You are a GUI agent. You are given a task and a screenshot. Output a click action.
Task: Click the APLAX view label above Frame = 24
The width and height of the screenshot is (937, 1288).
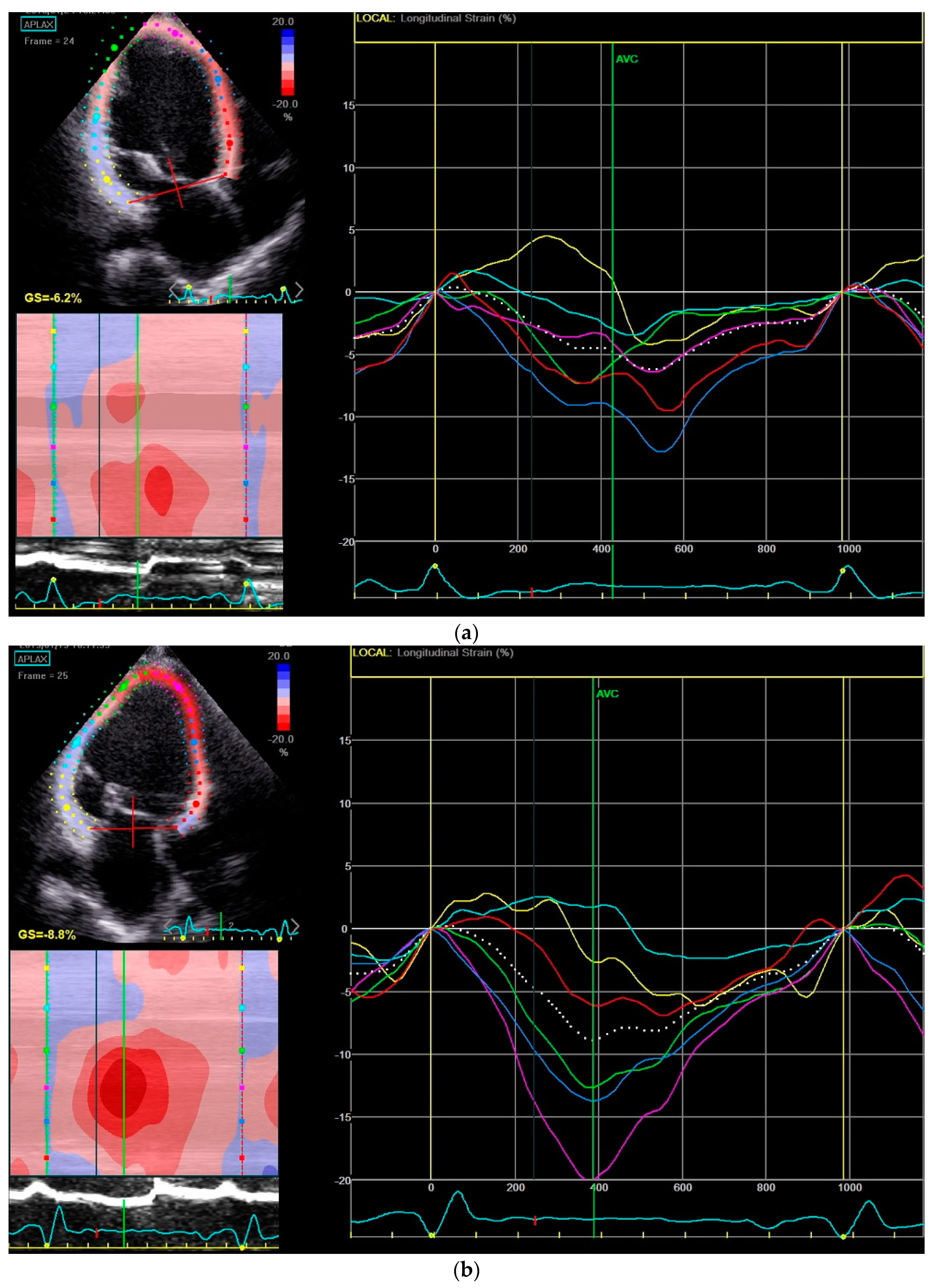39,24
